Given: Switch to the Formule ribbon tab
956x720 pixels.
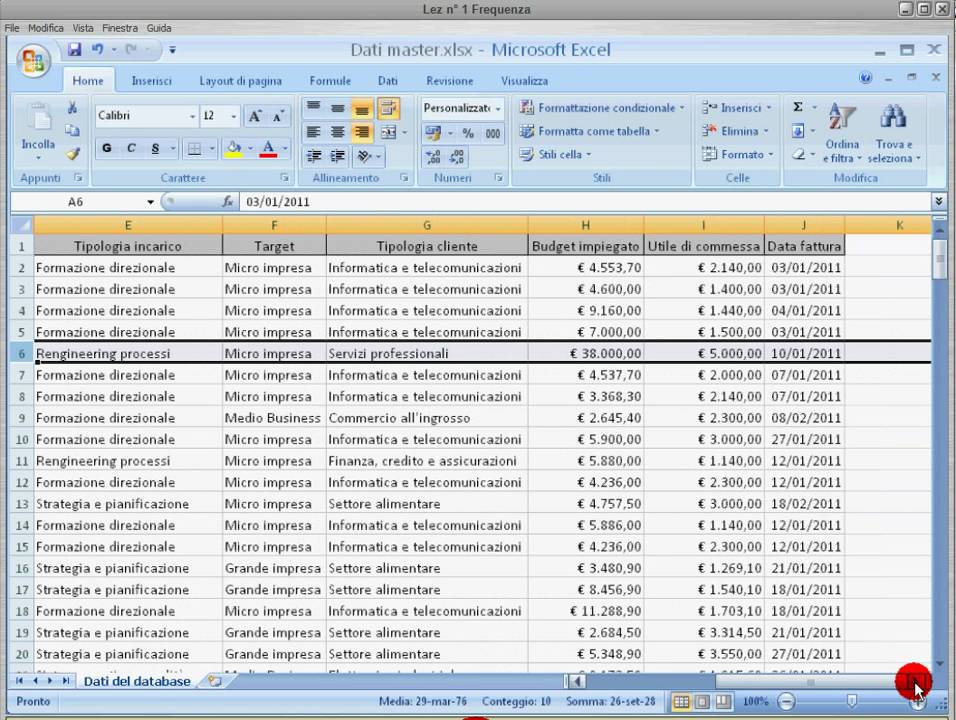Looking at the screenshot, I should [x=330, y=81].
